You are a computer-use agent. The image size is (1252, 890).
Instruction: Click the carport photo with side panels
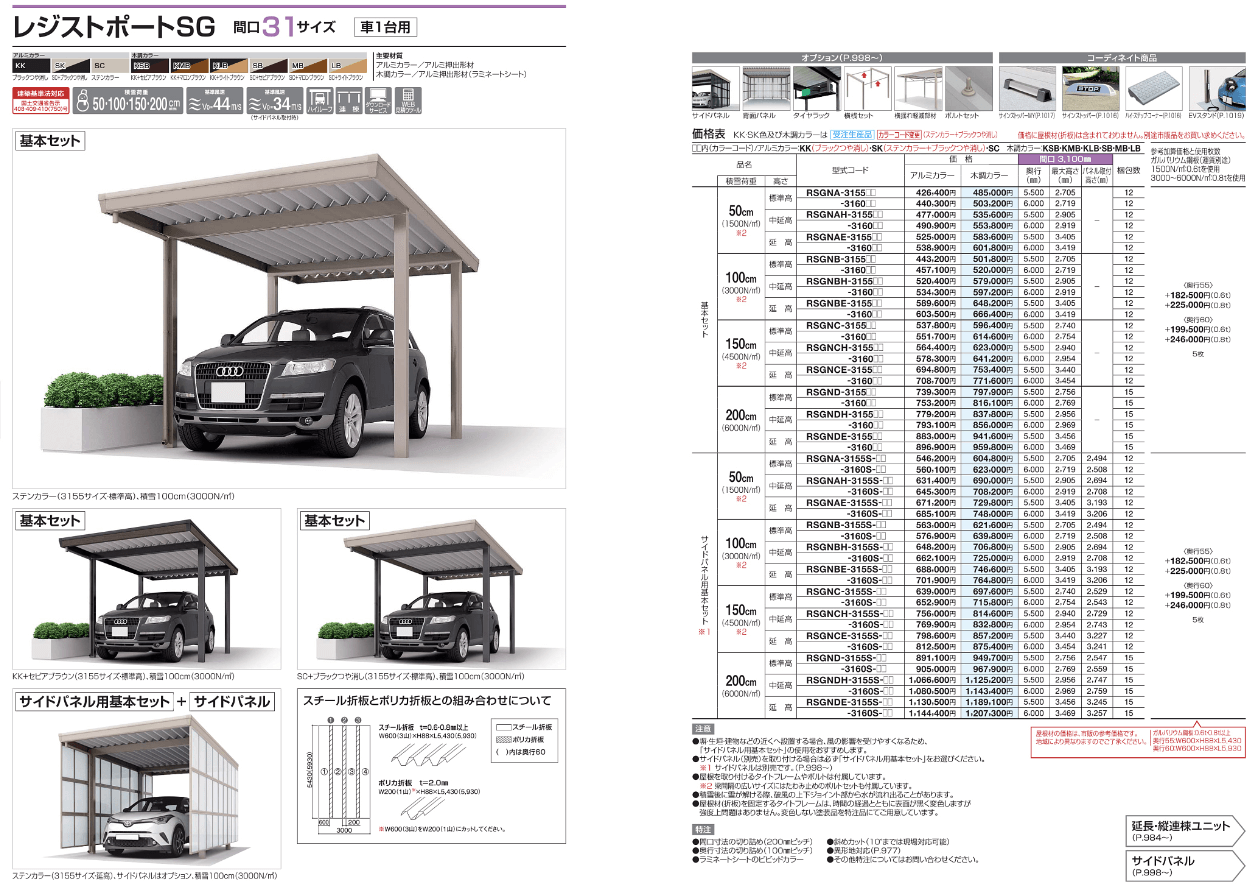tap(146, 780)
